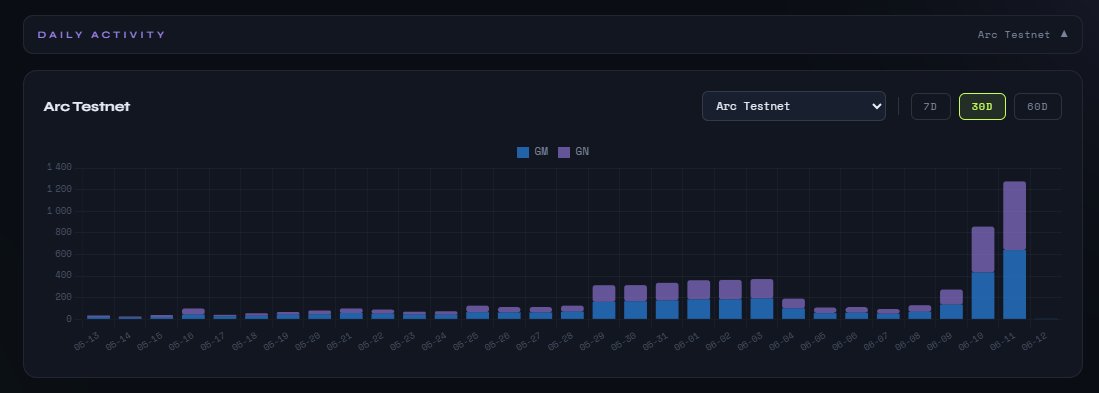Open the Arc Testnet network dropdown

[793, 106]
